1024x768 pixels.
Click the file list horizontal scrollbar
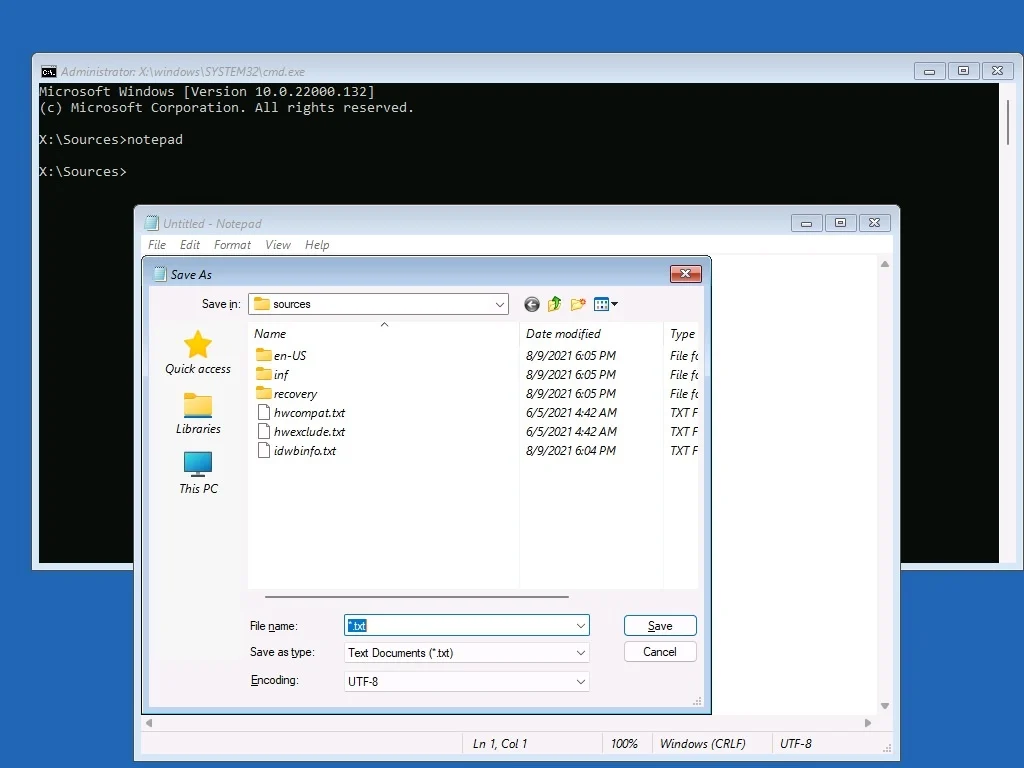coord(417,596)
